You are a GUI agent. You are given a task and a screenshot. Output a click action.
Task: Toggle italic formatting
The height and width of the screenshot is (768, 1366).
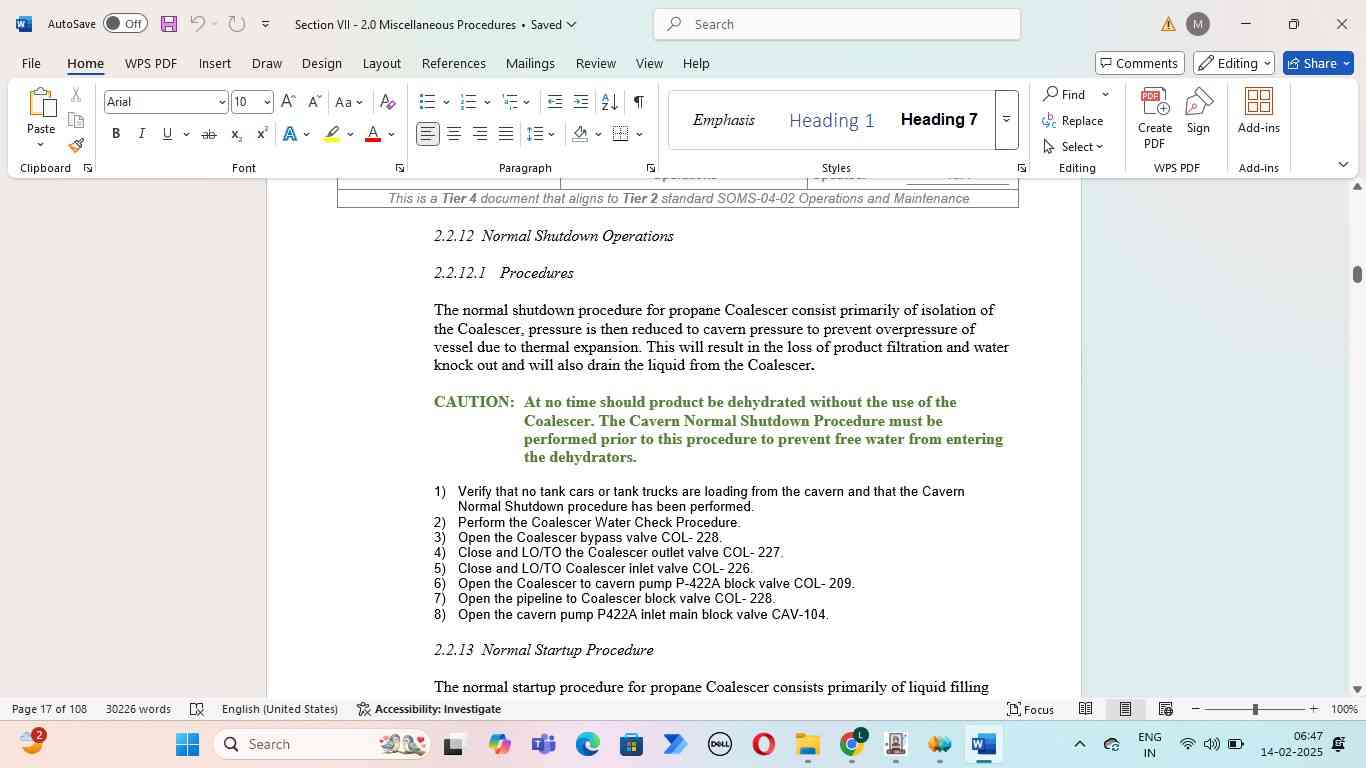pos(141,134)
